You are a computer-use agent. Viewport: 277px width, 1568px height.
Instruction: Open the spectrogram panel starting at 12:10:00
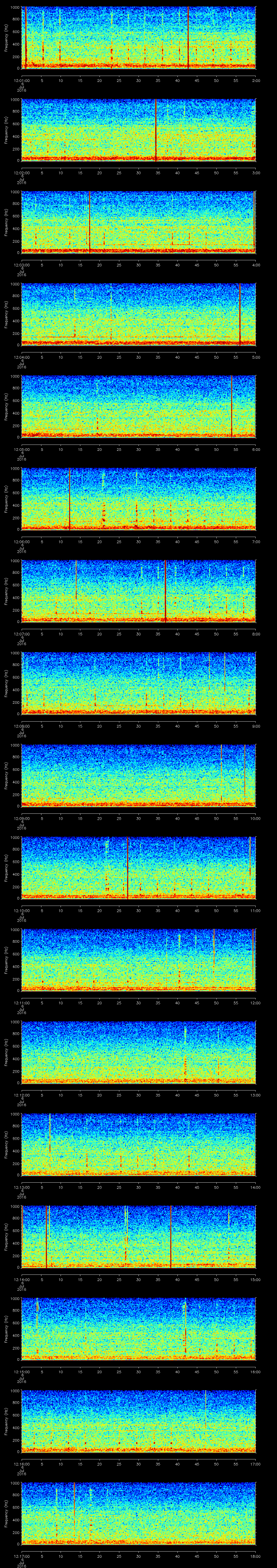click(x=139, y=868)
